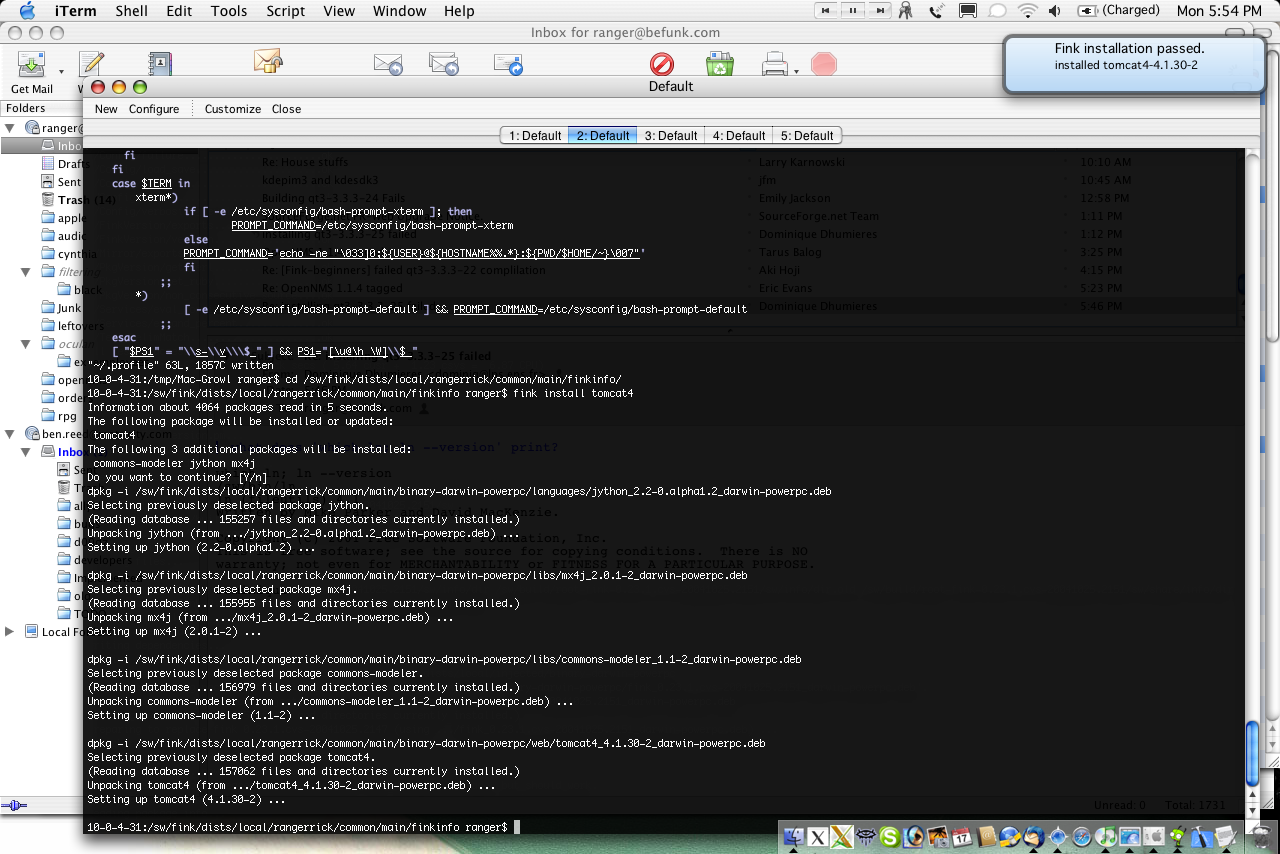Image resolution: width=1280 pixels, height=854 pixels.
Task: Expand the Local Folders tree
Action: click(x=10, y=631)
